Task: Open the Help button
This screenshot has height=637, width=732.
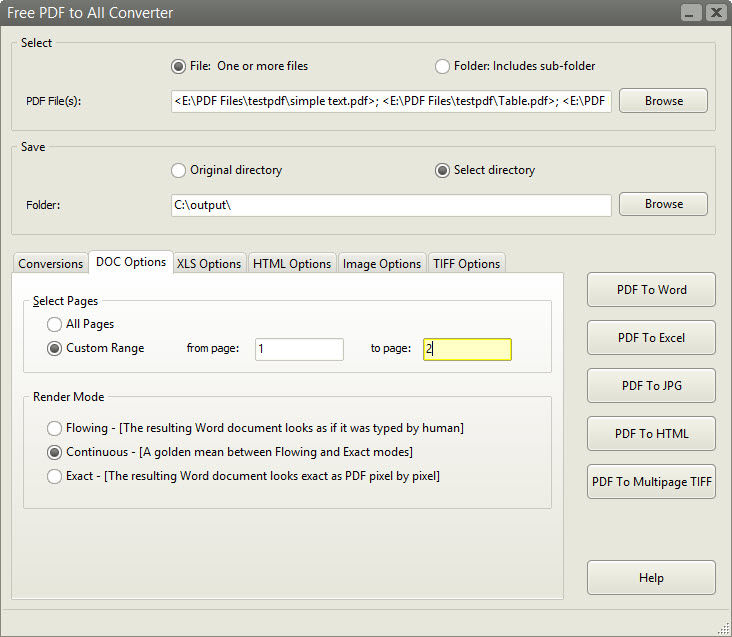Action: 651,578
